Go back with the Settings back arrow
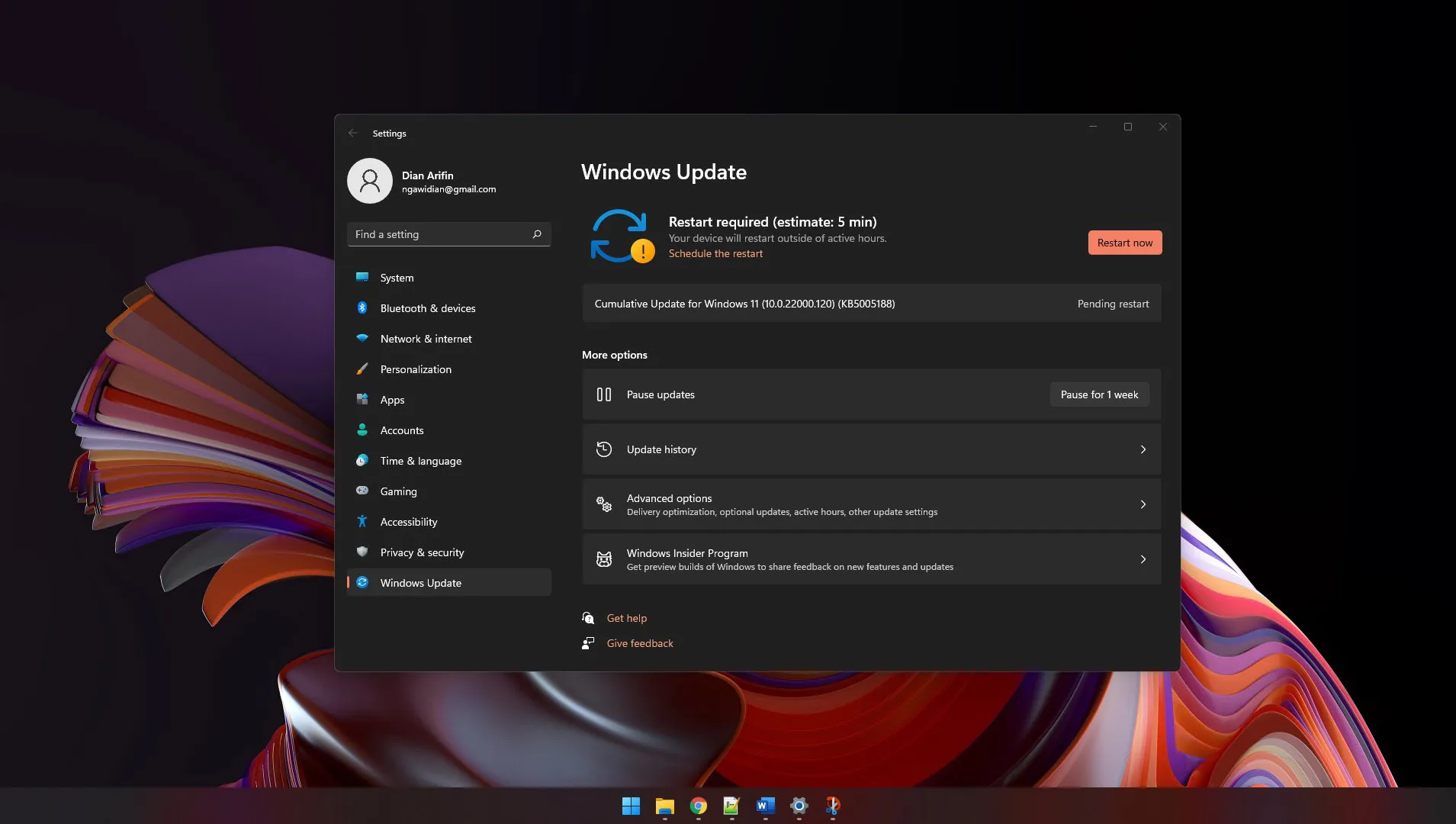This screenshot has width=1456, height=824. coord(352,134)
